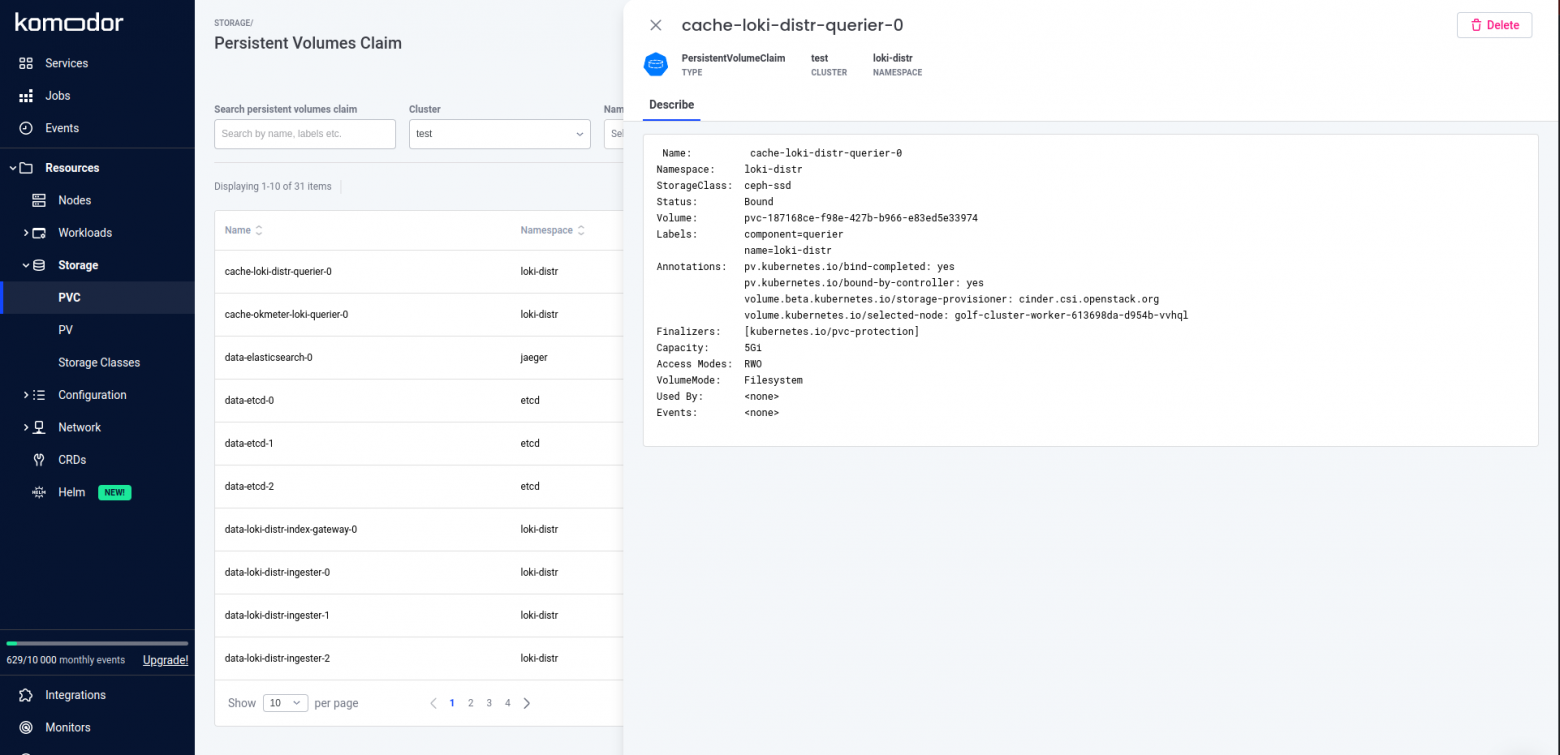Click the Integrations puzzle icon

pos(26,695)
